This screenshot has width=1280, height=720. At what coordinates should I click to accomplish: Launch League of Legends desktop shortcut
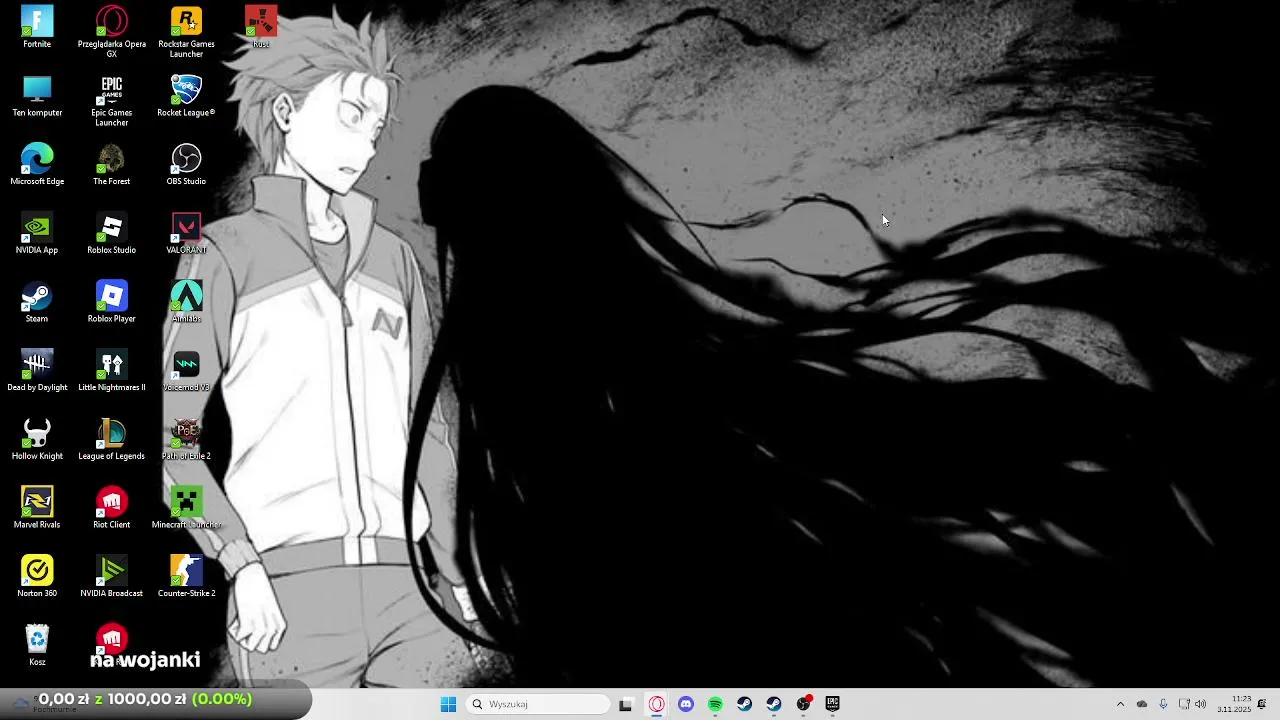[111, 439]
